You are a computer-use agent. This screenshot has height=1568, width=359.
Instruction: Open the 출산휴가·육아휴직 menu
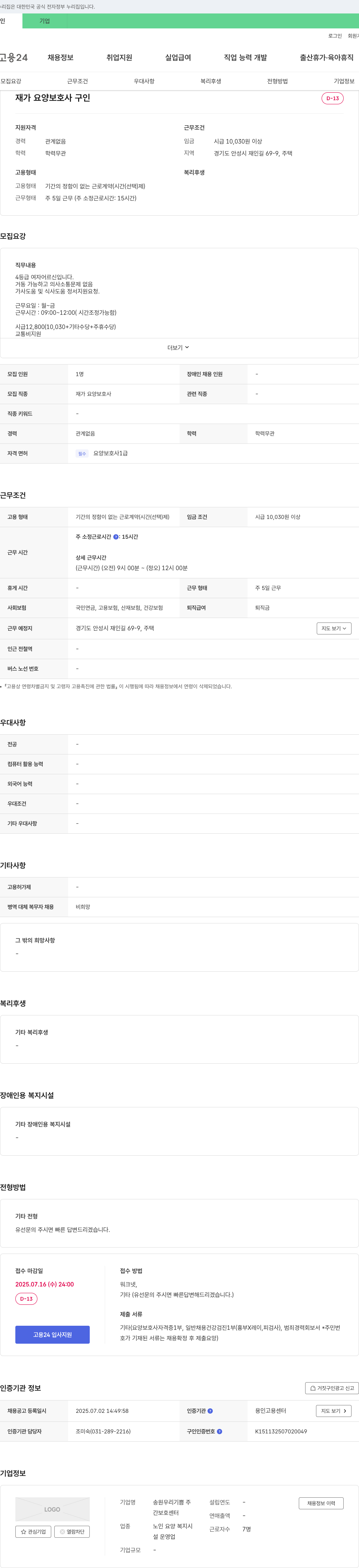327,58
